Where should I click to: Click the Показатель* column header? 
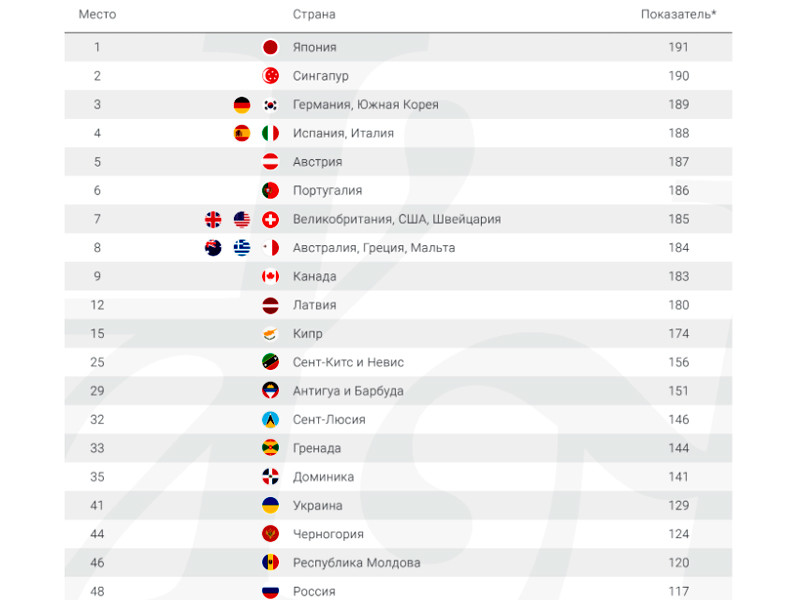click(679, 14)
